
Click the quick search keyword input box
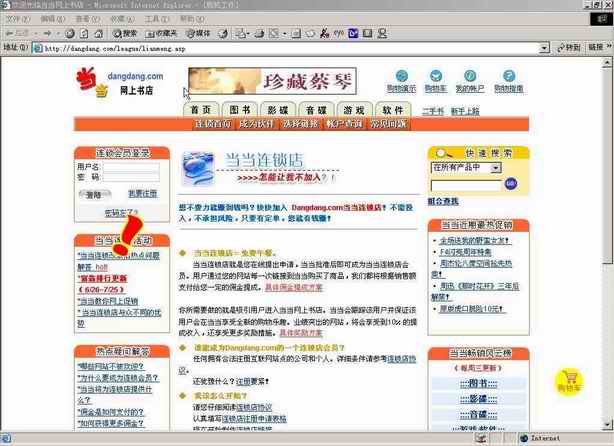click(466, 185)
